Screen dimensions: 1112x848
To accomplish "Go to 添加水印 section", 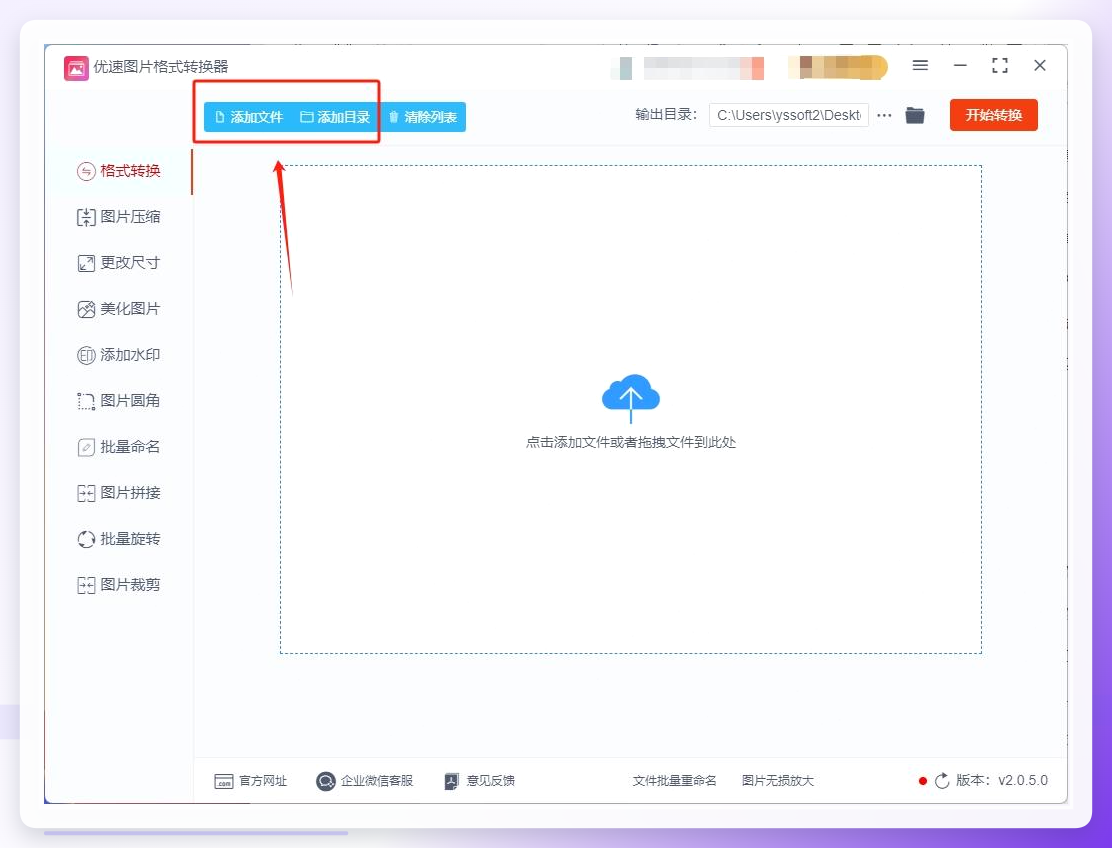I will pyautogui.click(x=118, y=355).
